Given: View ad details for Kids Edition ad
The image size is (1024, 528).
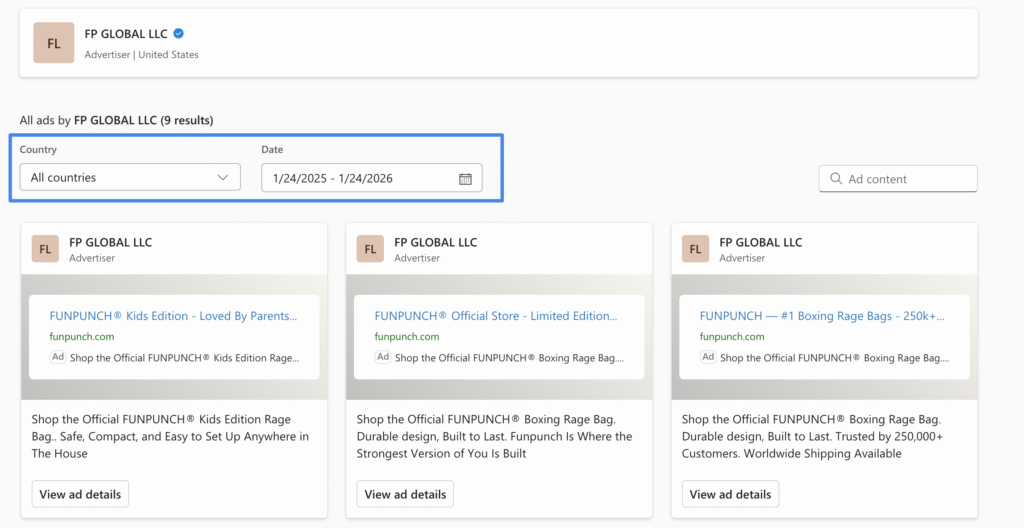Looking at the screenshot, I should click(80, 494).
